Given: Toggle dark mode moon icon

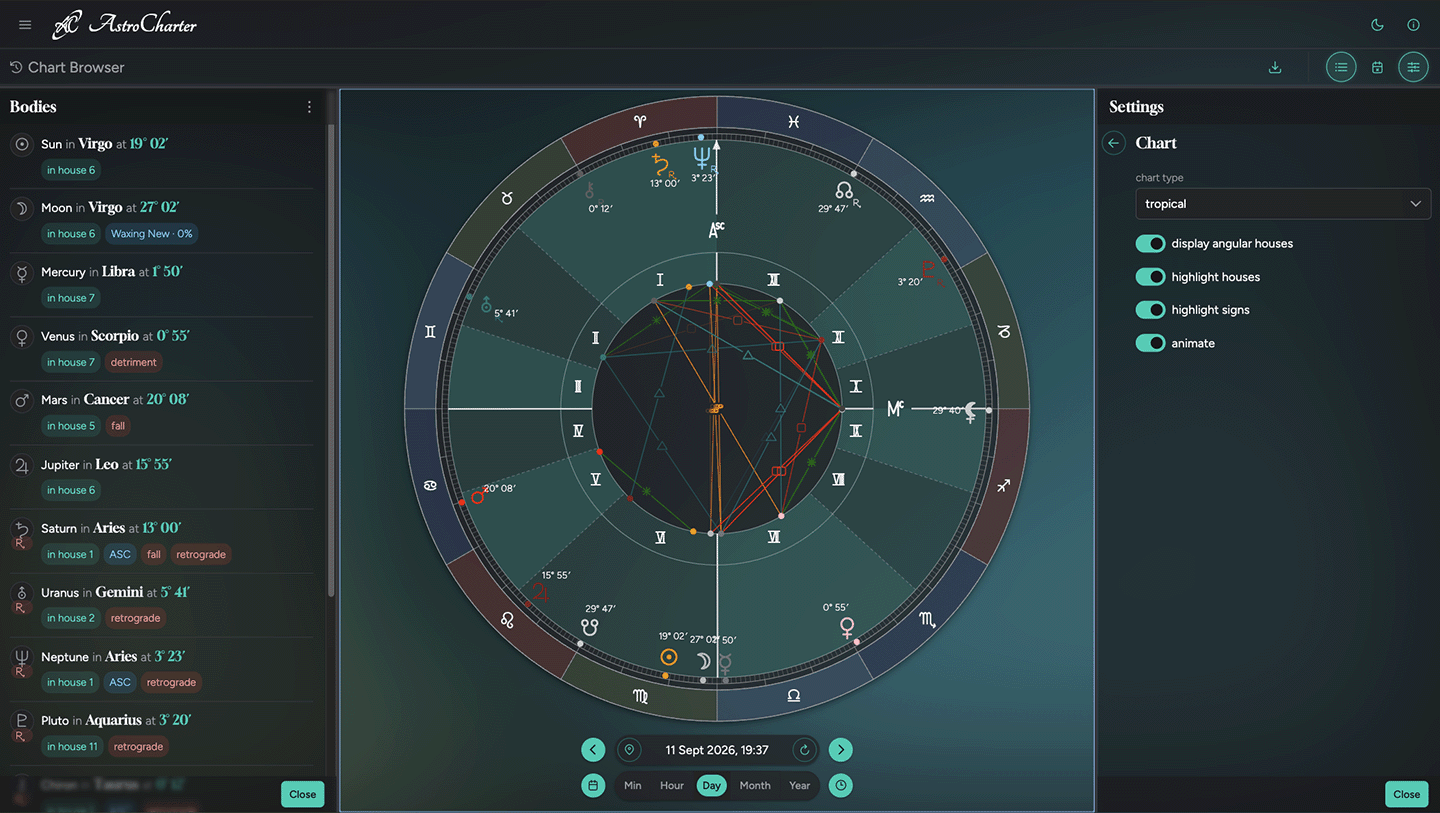Looking at the screenshot, I should [x=1377, y=25].
